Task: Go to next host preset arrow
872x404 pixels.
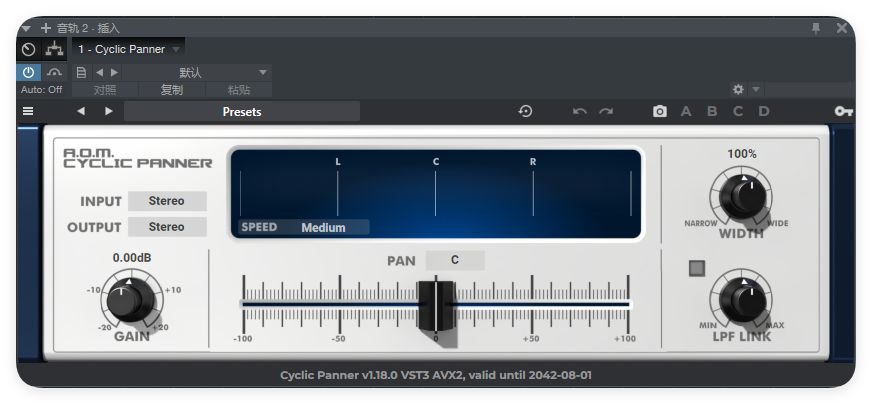Action: click(x=114, y=72)
